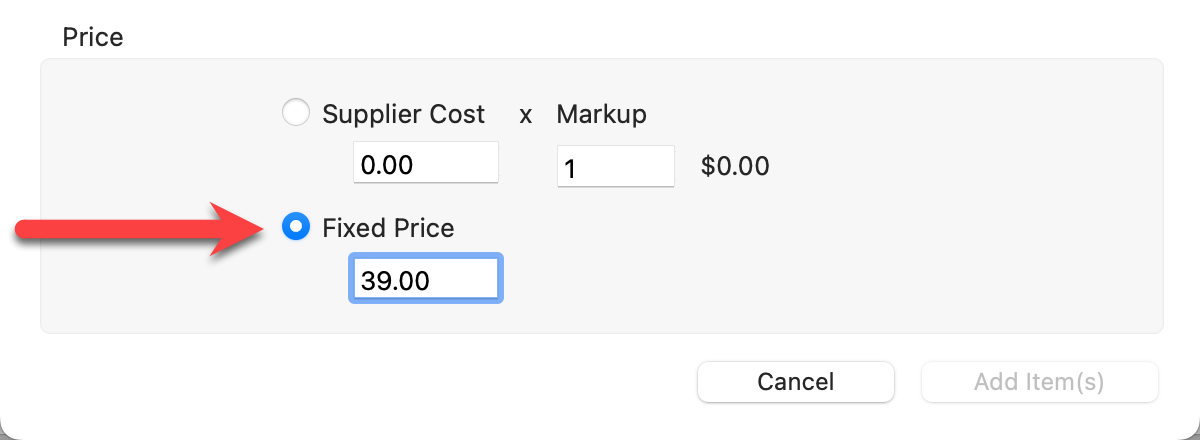Viewport: 1200px width, 440px height.
Task: Click the Fixed Price 39.00 field
Action: tap(425, 279)
